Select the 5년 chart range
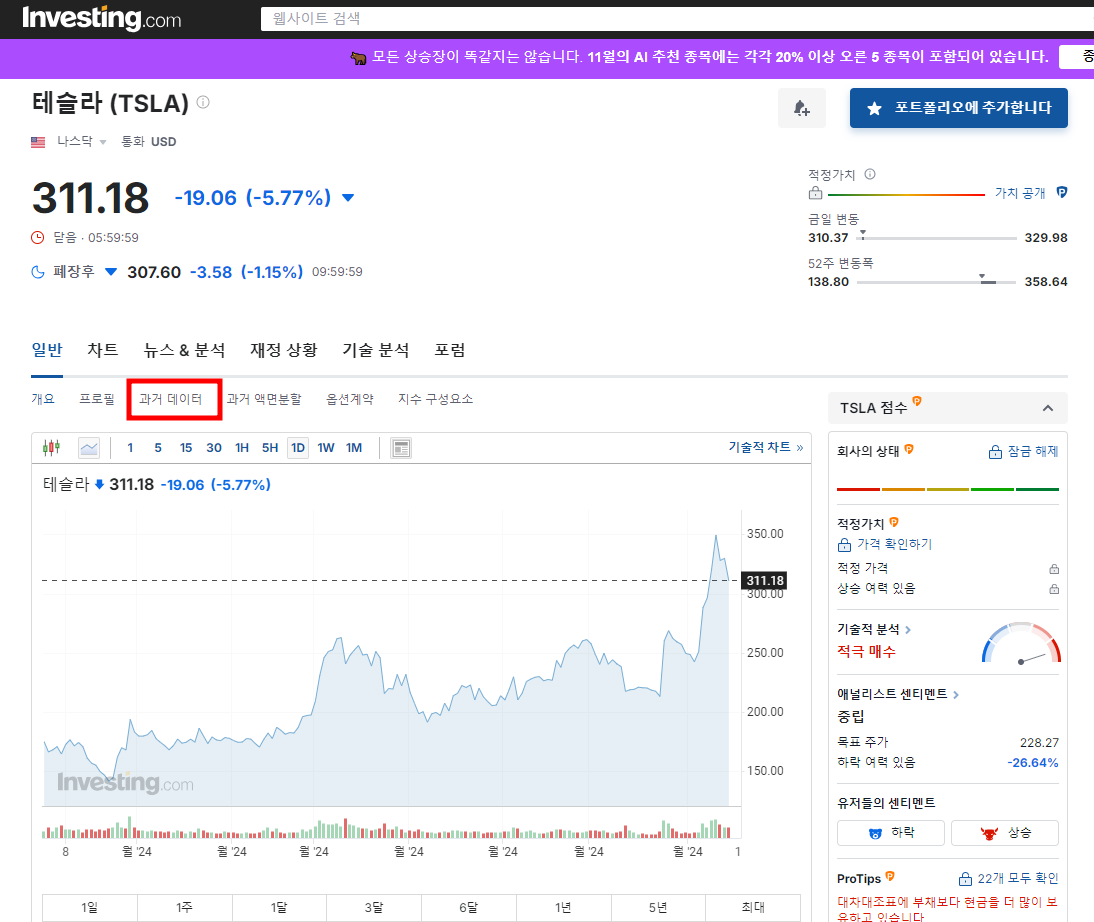This screenshot has width=1094, height=922. (x=658, y=907)
